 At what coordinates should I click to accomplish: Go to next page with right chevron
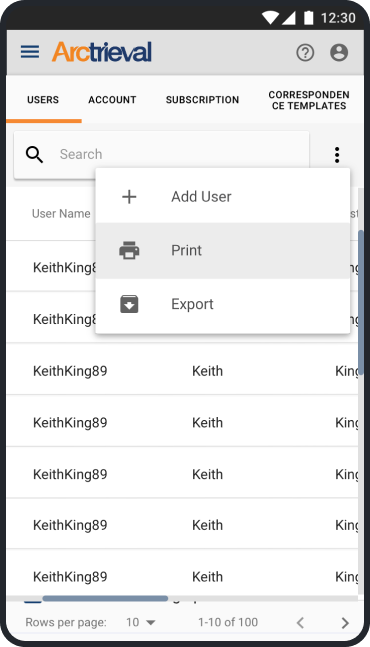pos(345,623)
